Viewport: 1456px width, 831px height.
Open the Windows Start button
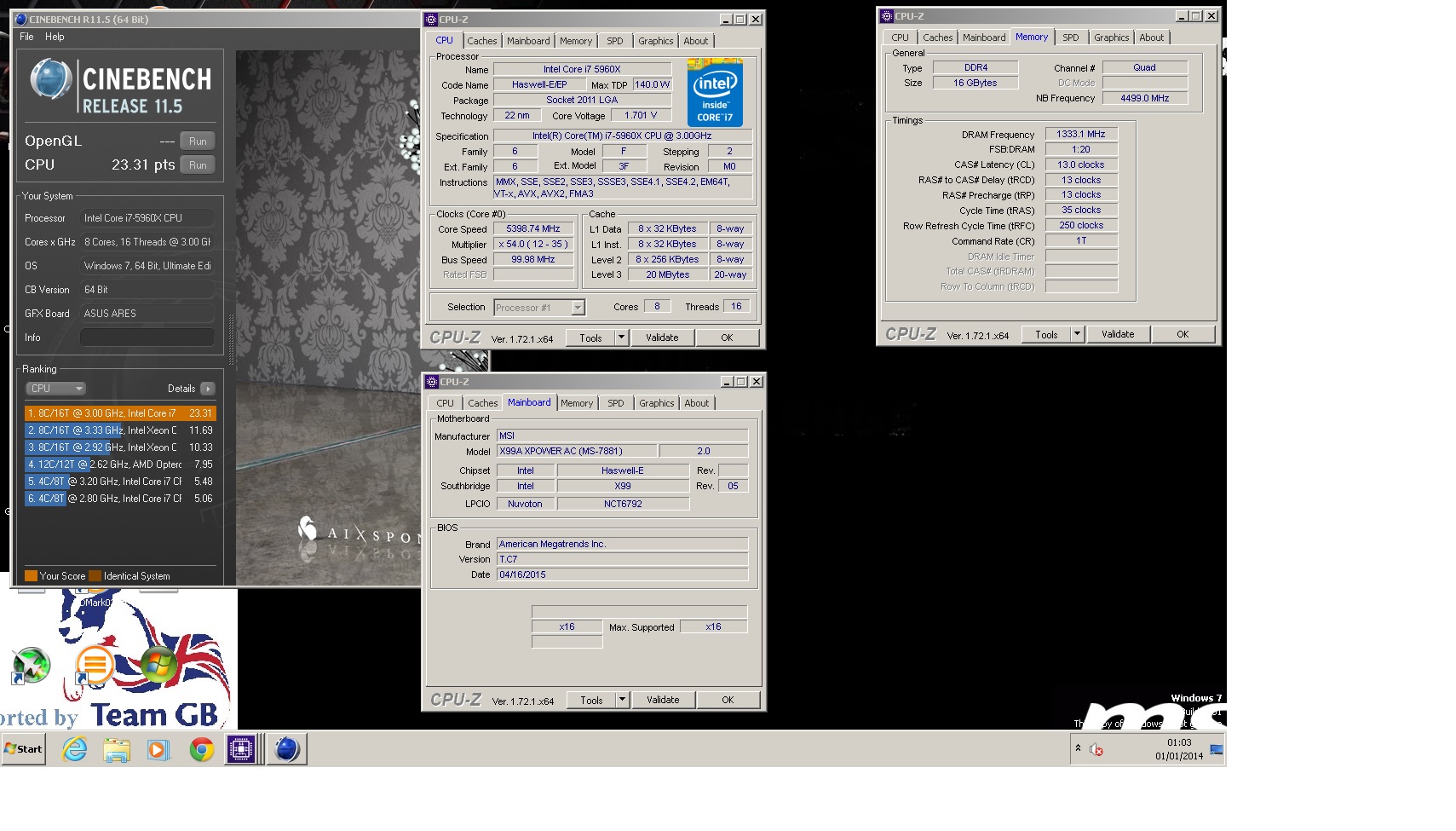tap(23, 749)
